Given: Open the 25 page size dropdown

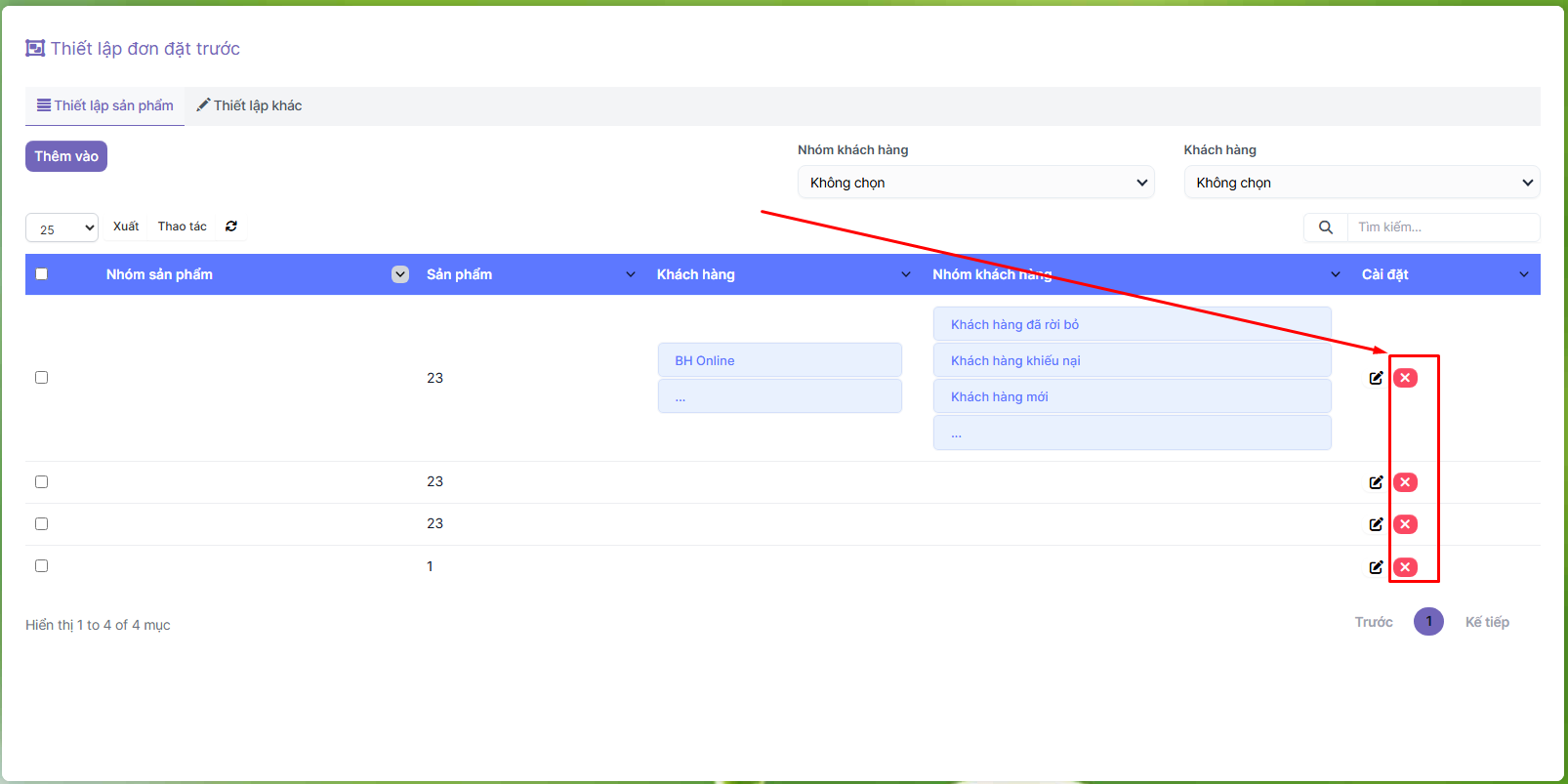Looking at the screenshot, I should [62, 228].
